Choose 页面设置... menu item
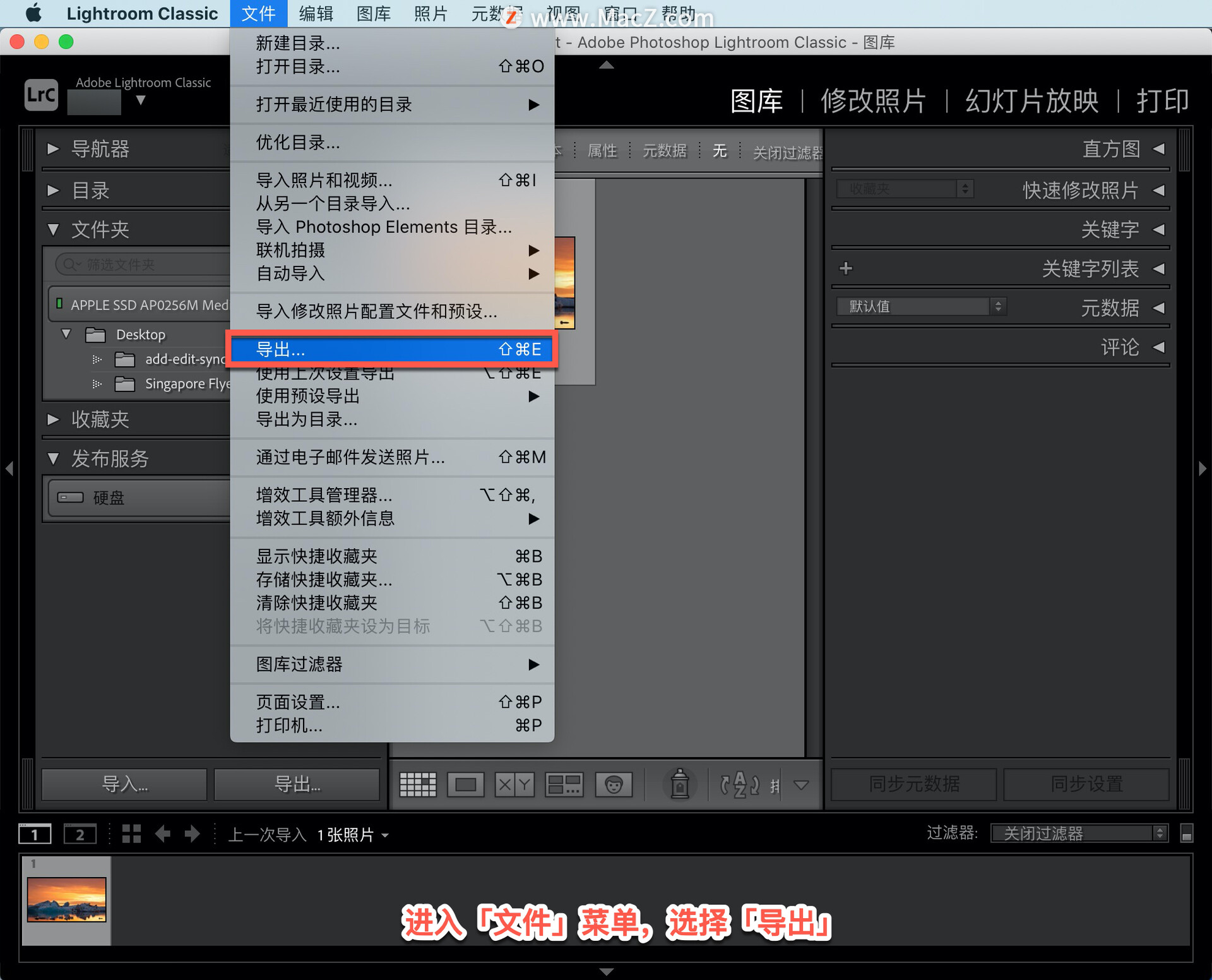This screenshot has height=980, width=1212. click(392, 702)
